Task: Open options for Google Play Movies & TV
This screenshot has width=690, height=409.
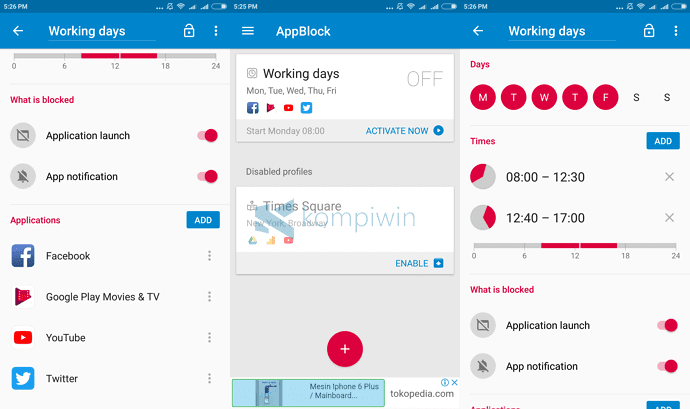Action: (x=209, y=297)
